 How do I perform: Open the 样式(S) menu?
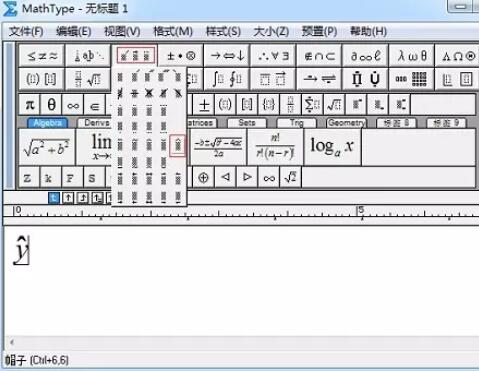223,32
